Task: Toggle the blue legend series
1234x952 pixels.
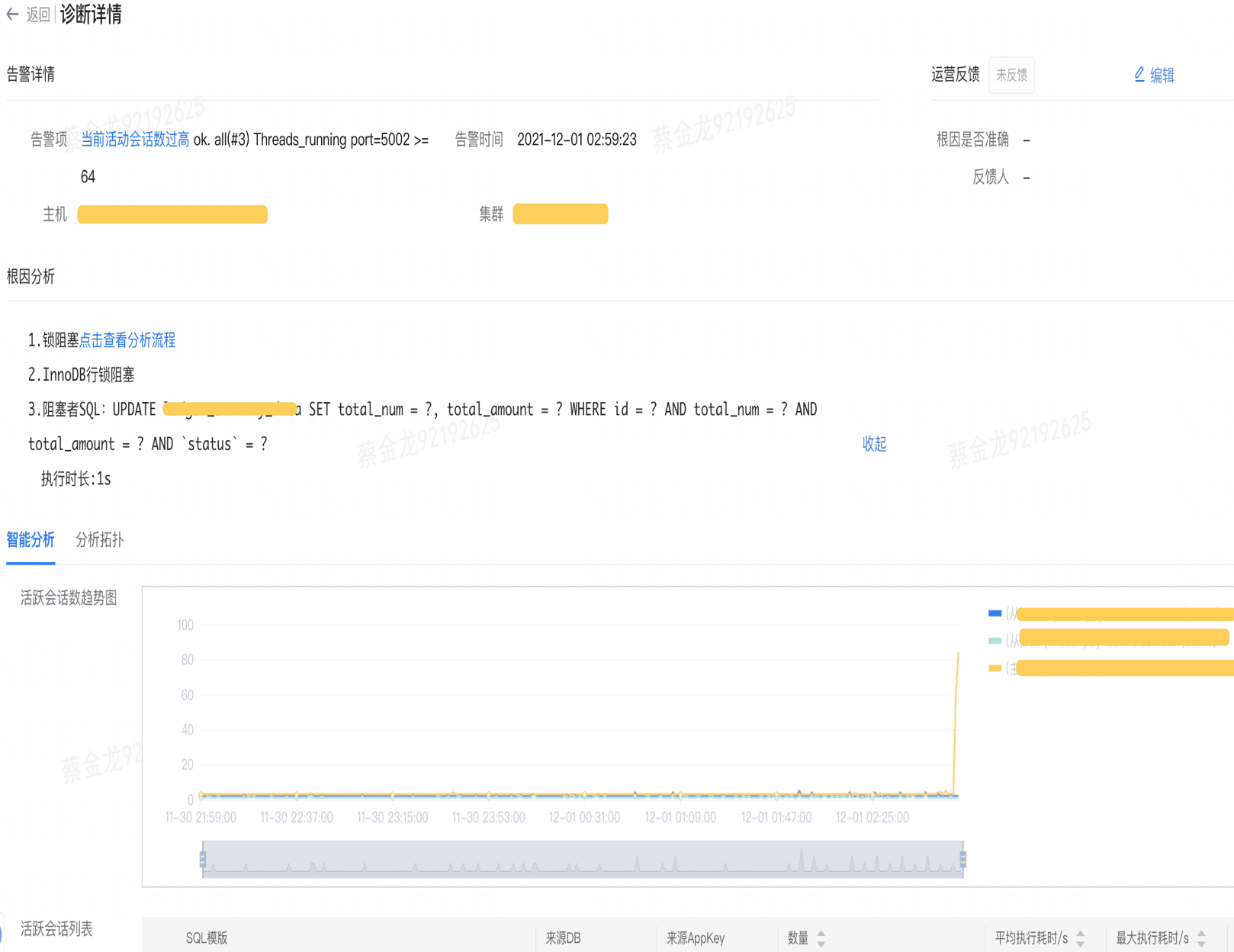Action: [995, 613]
